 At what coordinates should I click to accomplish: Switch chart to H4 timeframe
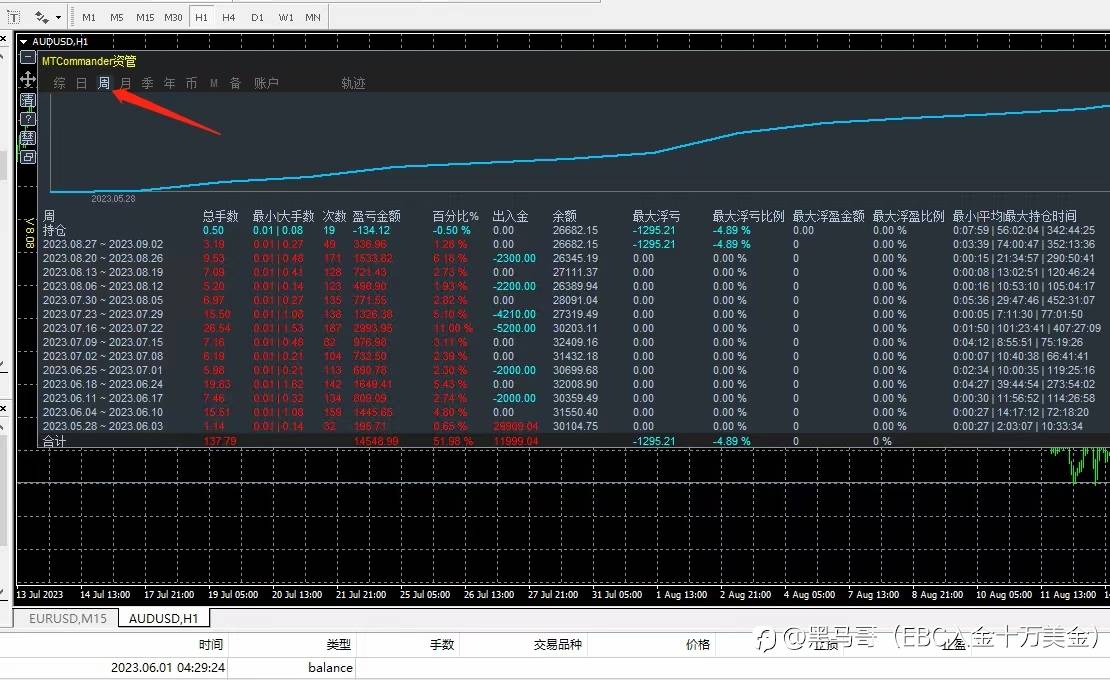coord(229,17)
